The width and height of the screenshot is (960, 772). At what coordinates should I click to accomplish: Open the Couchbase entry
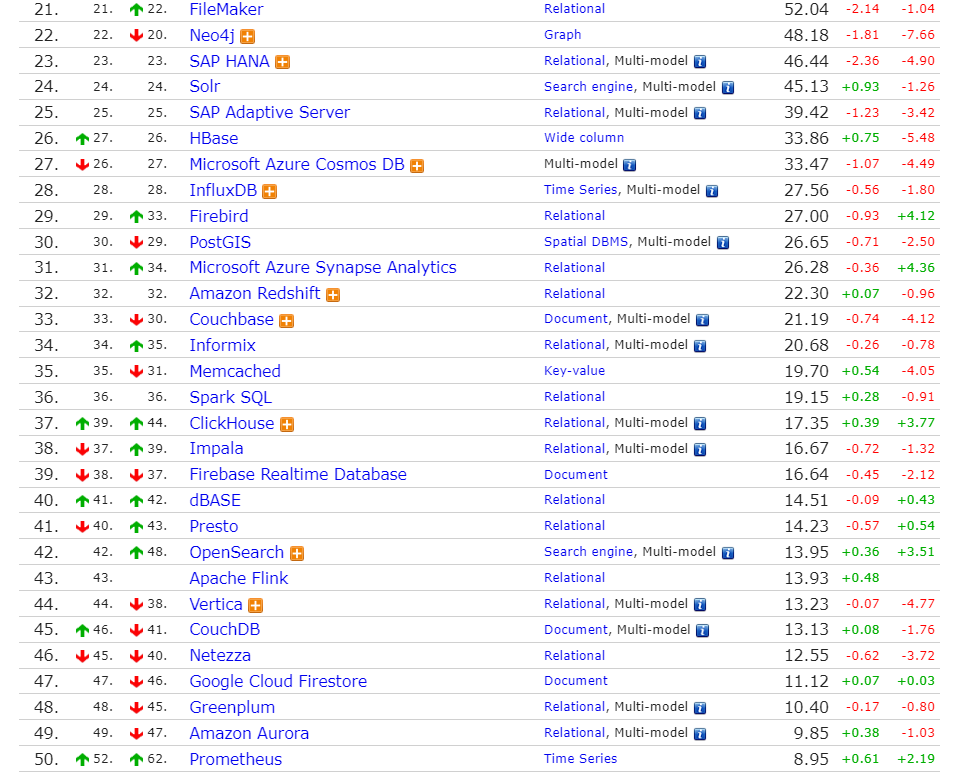(x=231, y=319)
